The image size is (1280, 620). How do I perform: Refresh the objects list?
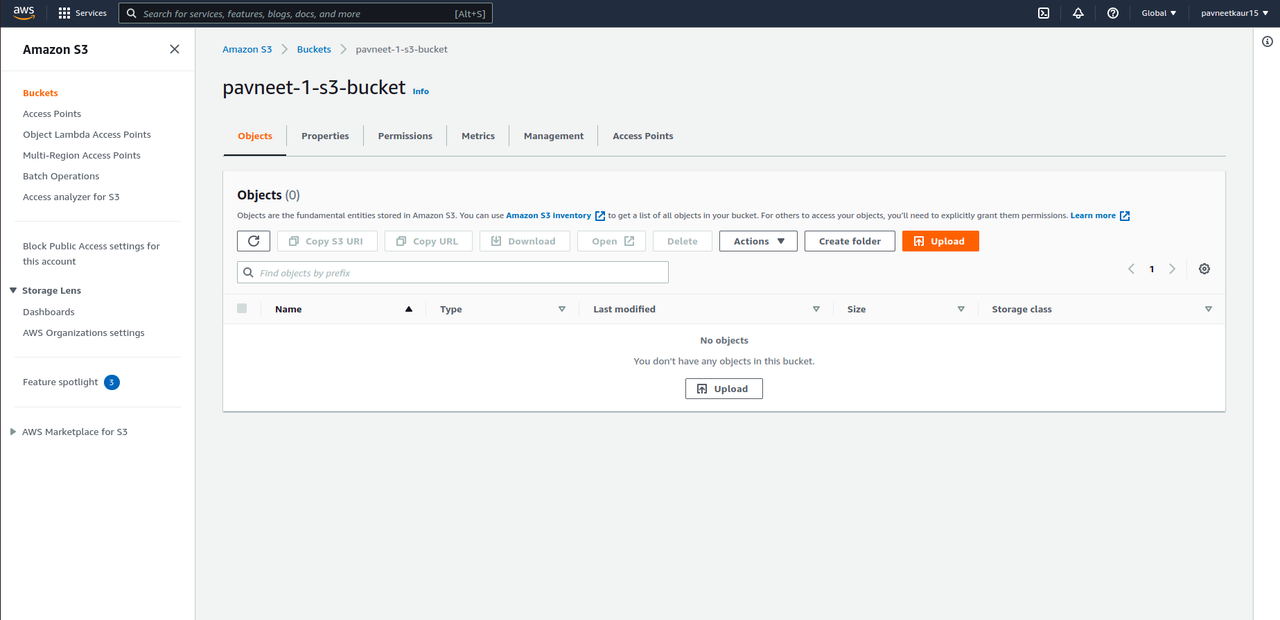[x=253, y=241]
